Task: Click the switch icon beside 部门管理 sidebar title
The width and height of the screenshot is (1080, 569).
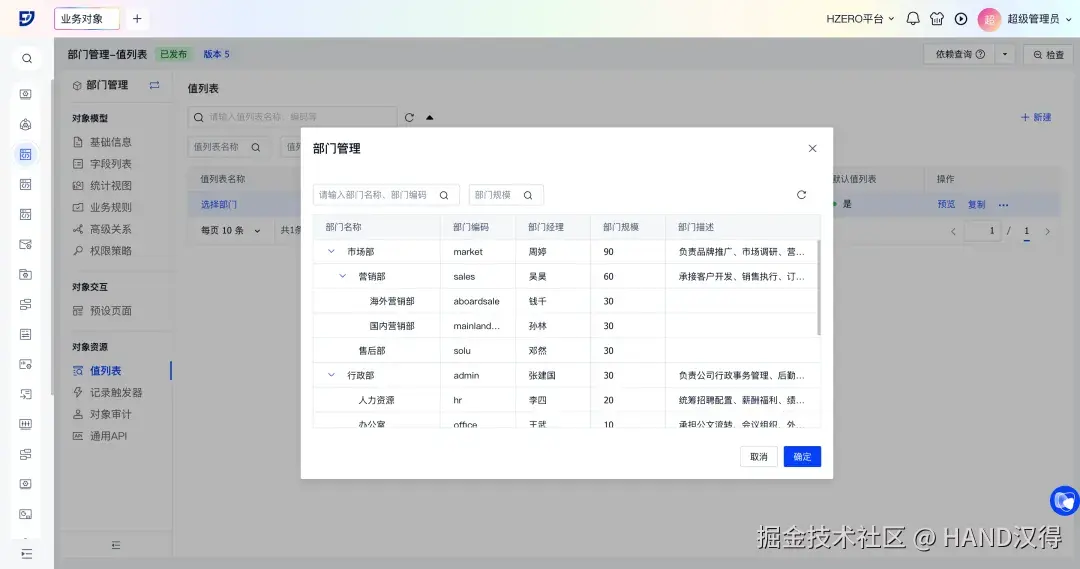Action: (x=154, y=85)
